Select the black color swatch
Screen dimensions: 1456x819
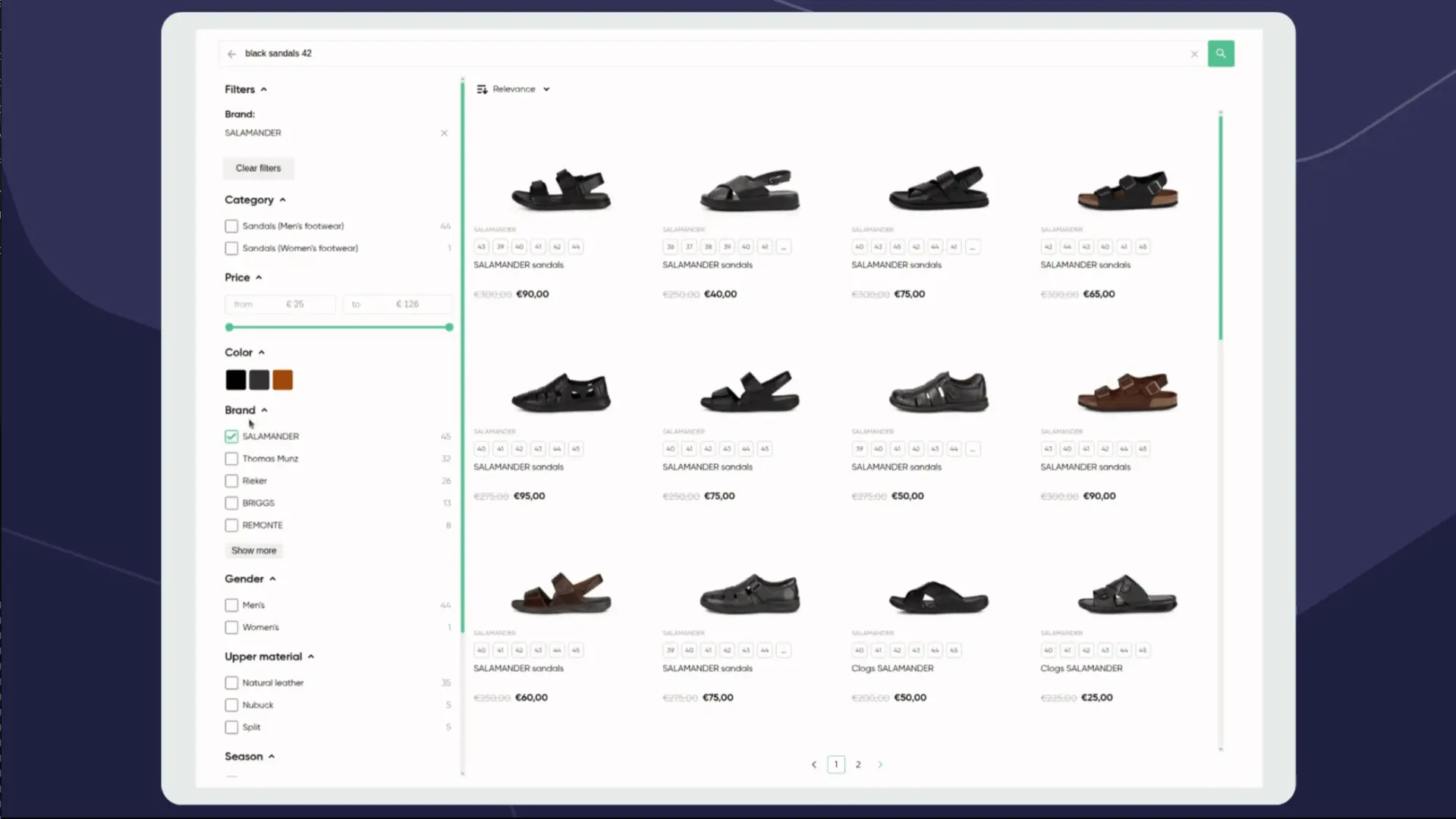[x=236, y=380]
